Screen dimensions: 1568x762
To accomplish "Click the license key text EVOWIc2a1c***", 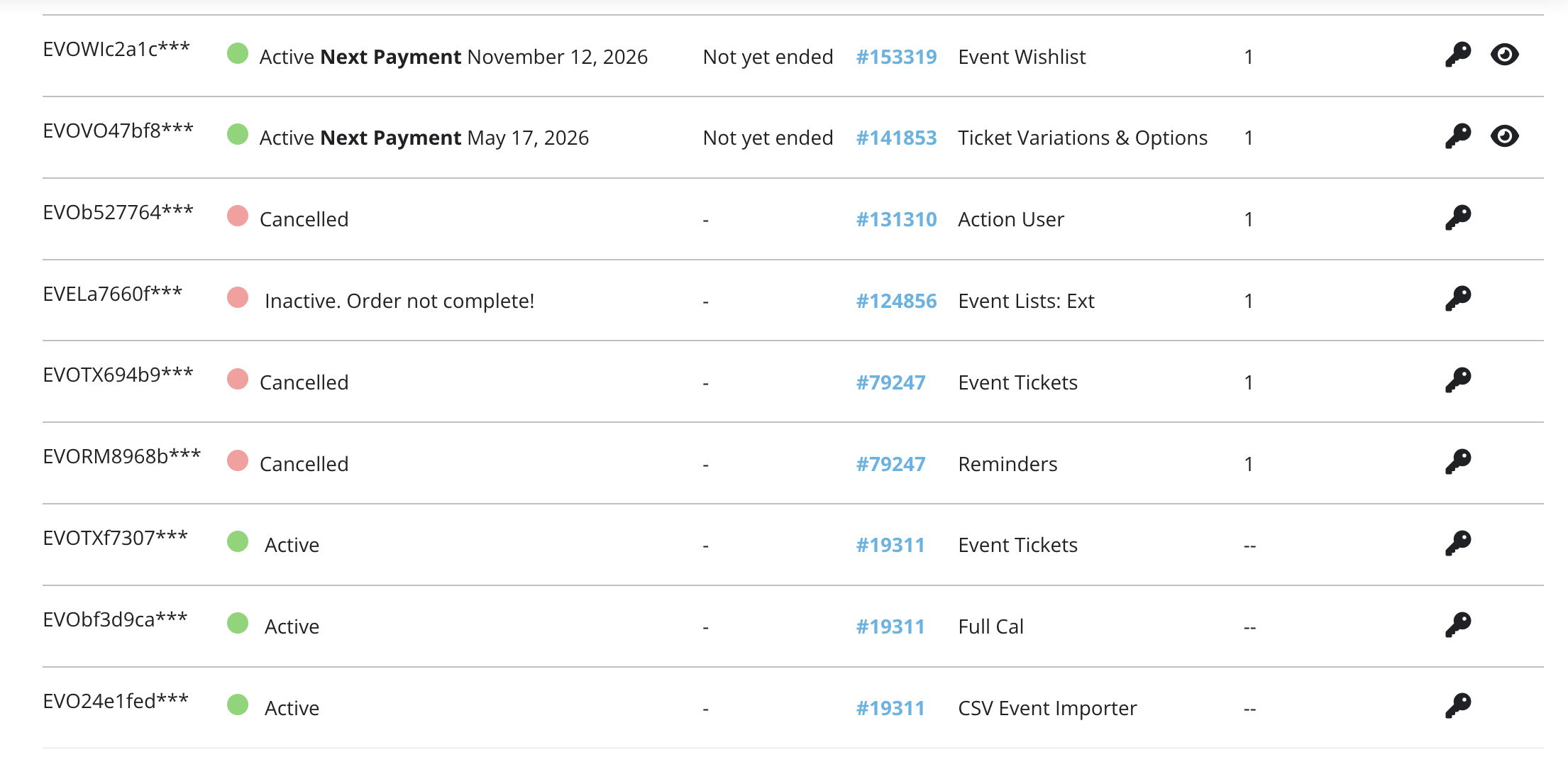I will tap(116, 49).
